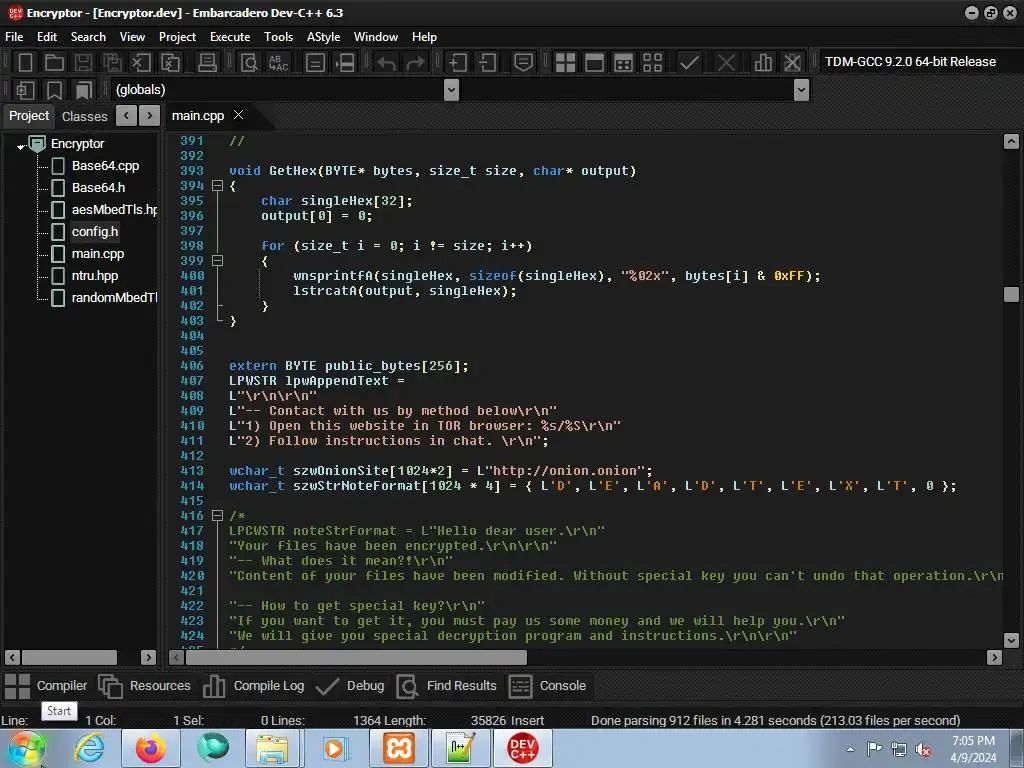Select the Project tab
The image size is (1024, 768).
pyautogui.click(x=29, y=116)
